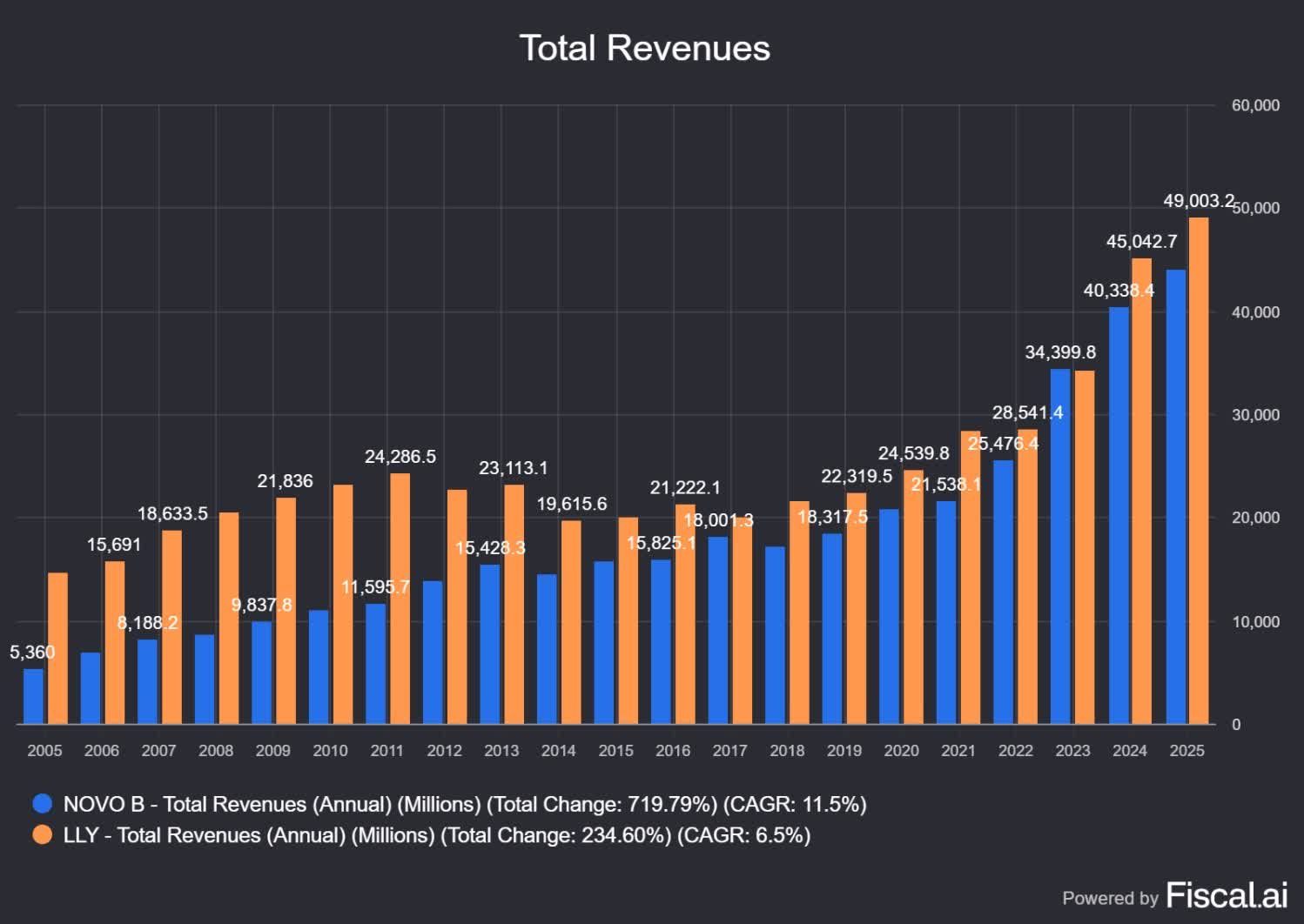Image resolution: width=1304 pixels, height=924 pixels.
Task: Click the orange LLY legend circle
Action: tap(42, 835)
